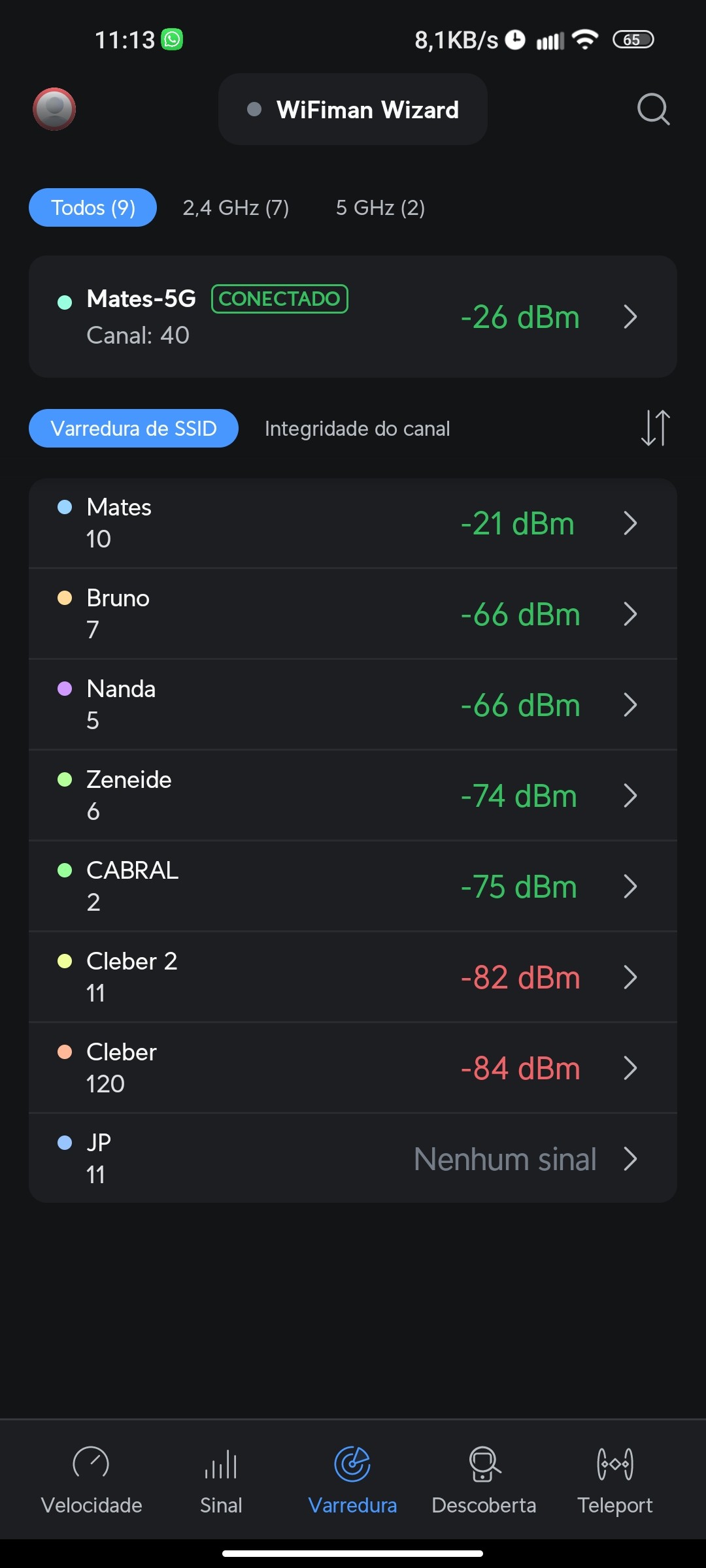Open the search magnifier icon

(x=653, y=109)
